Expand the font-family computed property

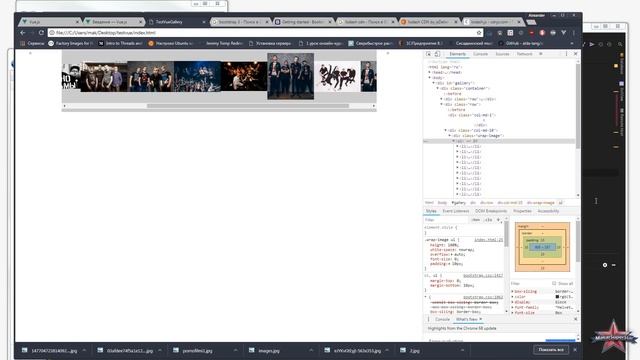pyautogui.click(x=513, y=307)
